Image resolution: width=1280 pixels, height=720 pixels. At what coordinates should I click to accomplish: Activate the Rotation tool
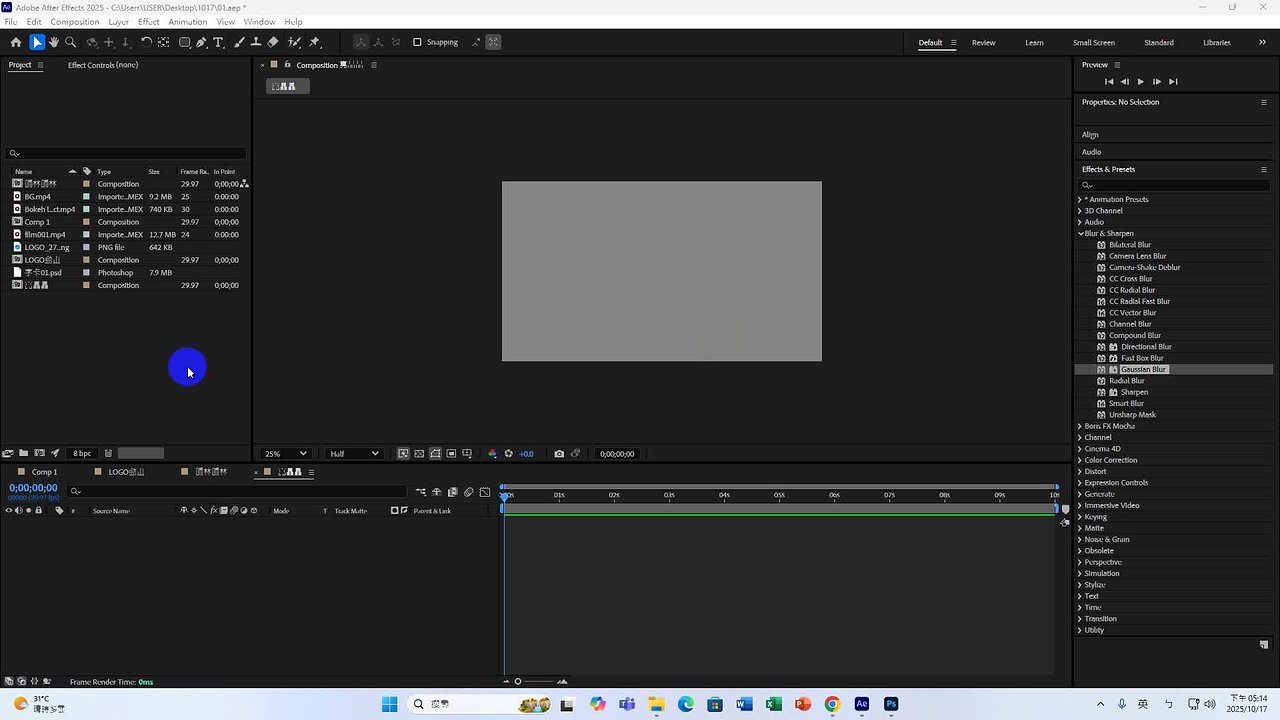(146, 42)
